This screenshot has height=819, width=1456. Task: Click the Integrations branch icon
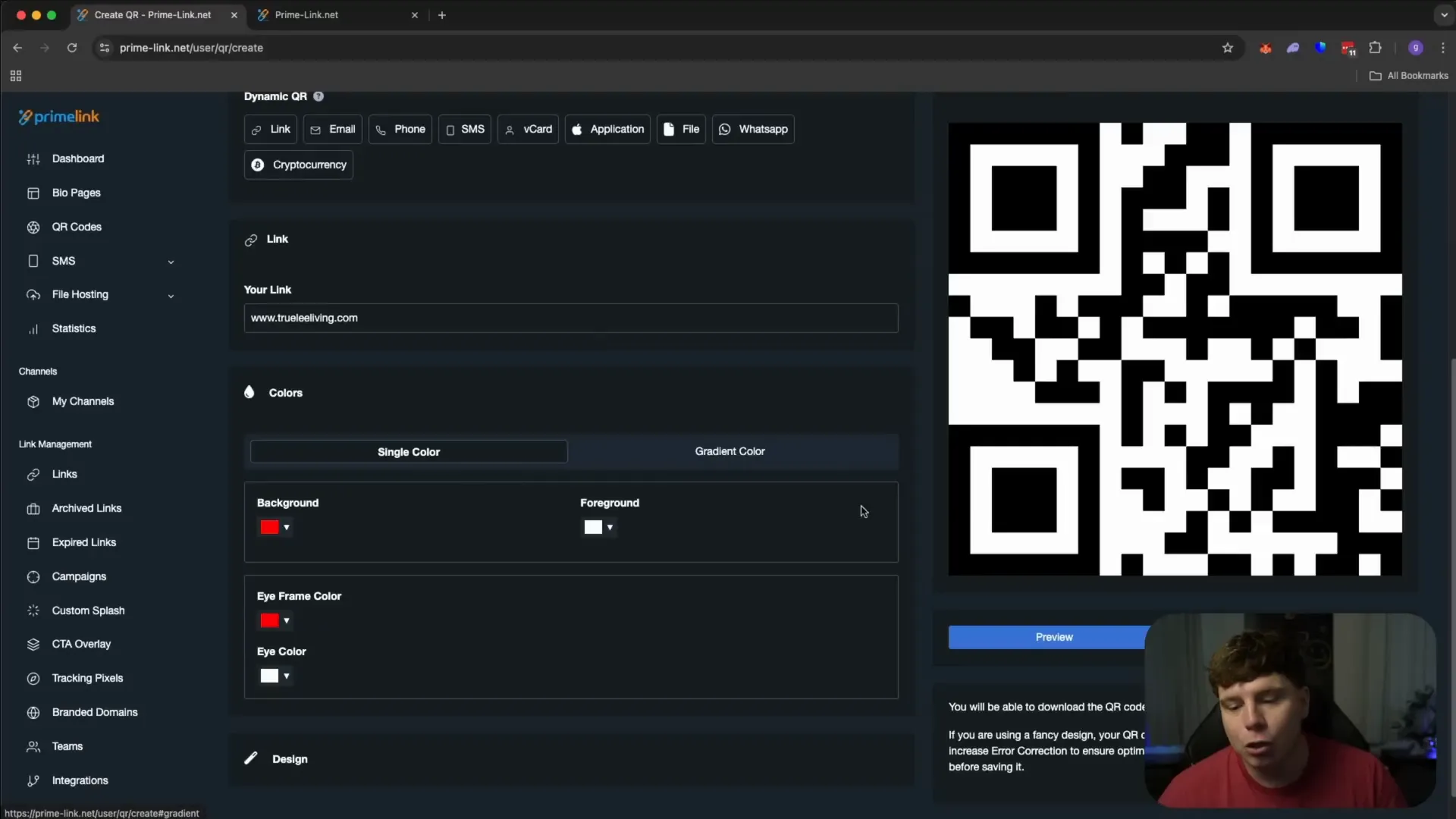(33, 781)
